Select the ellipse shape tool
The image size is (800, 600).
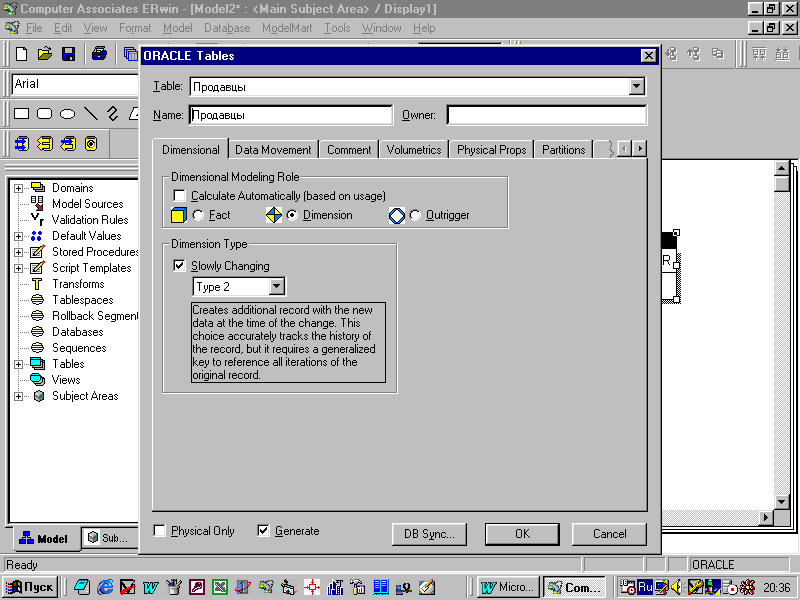coord(67,114)
